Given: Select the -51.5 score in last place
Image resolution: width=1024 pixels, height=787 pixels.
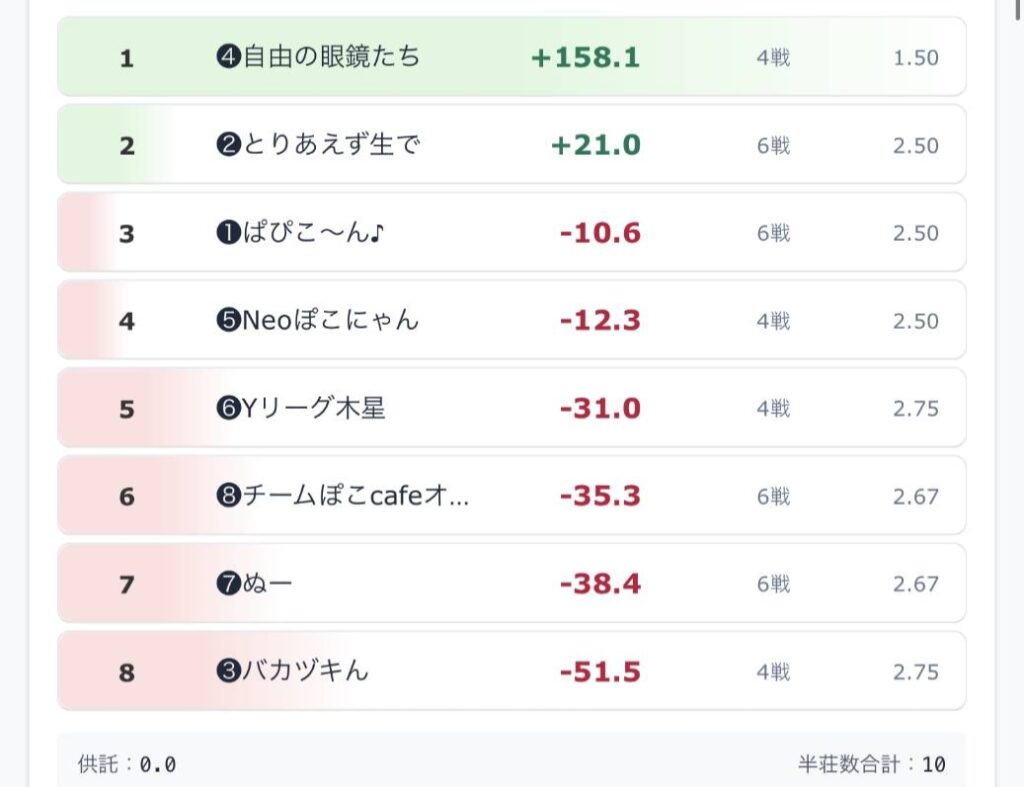Looking at the screenshot, I should 600,672.
